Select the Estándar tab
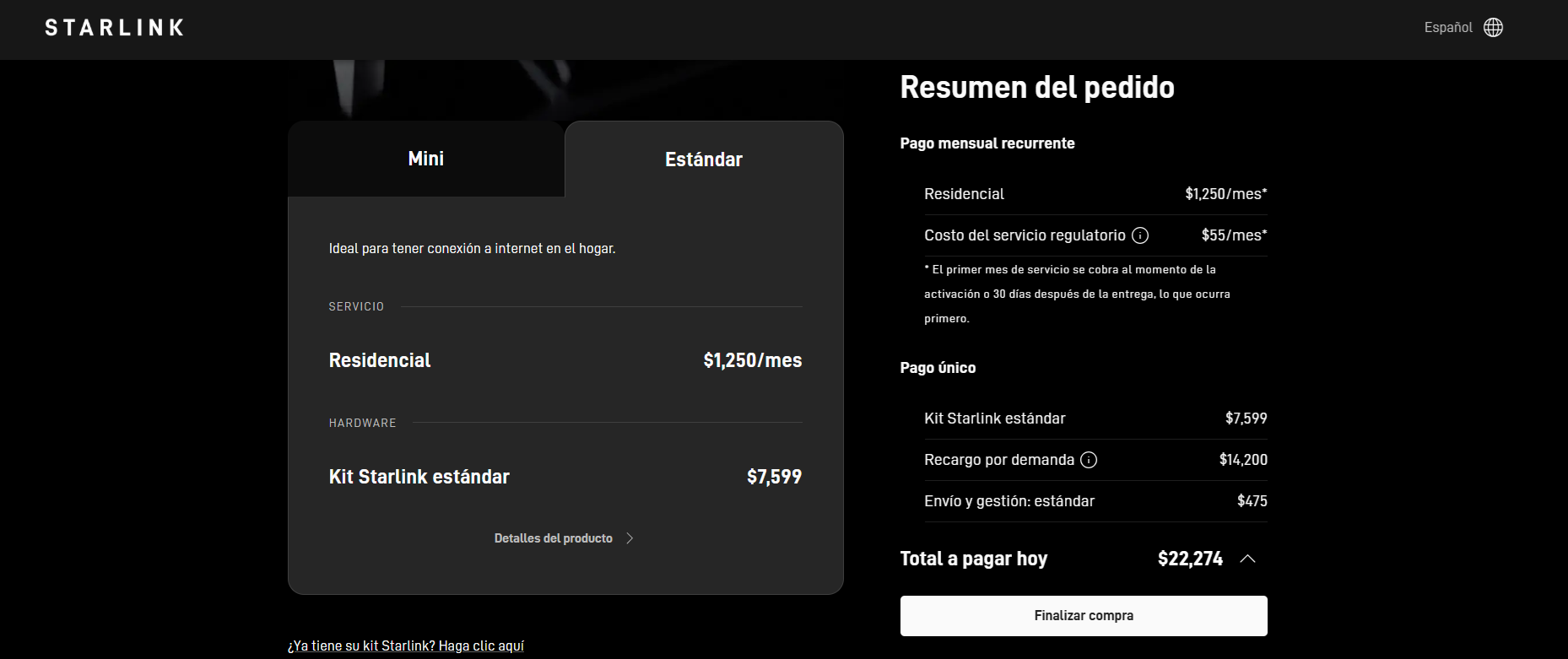Image resolution: width=1568 pixels, height=659 pixels. 704,159
